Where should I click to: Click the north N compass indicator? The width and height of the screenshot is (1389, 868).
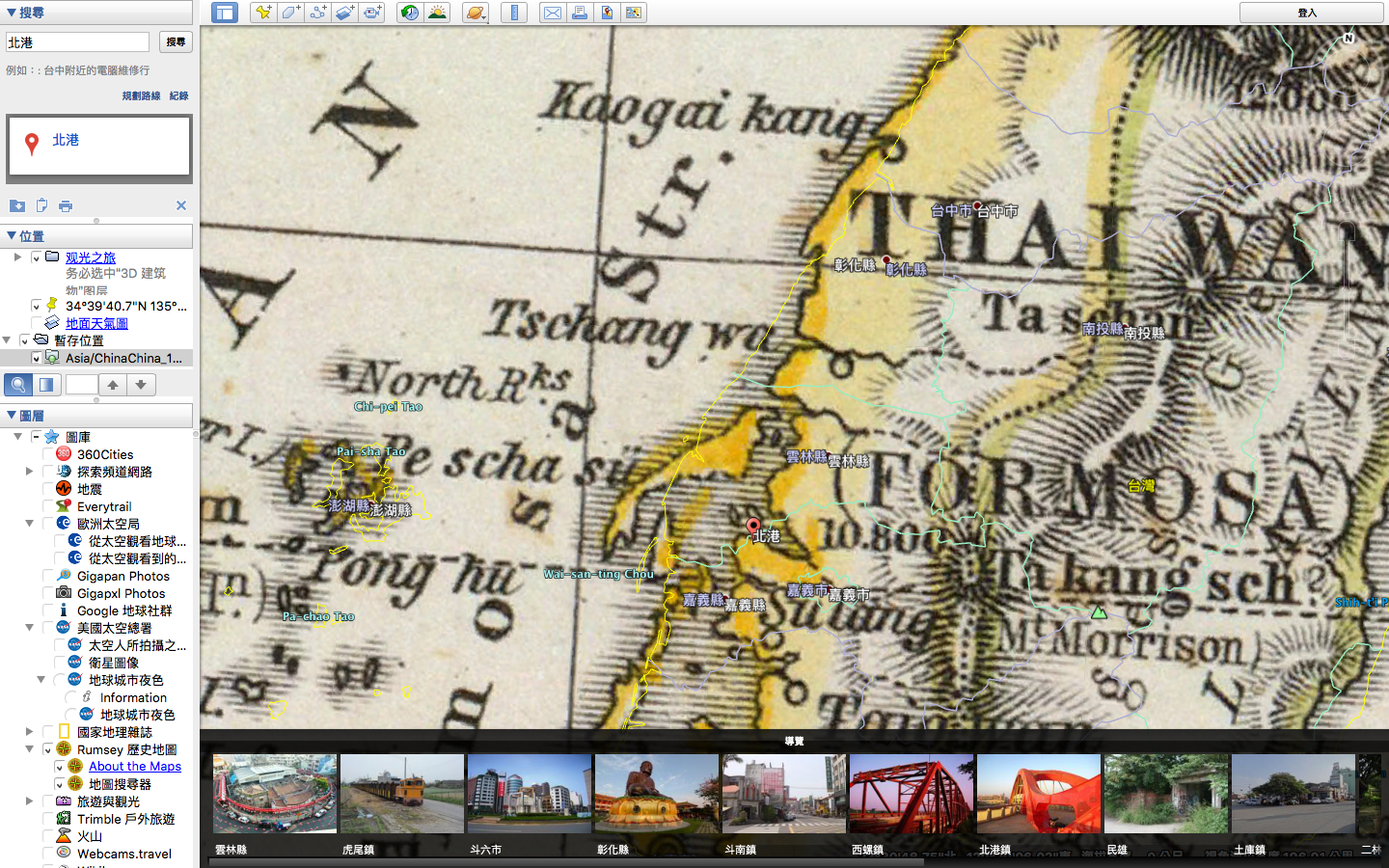pyautogui.click(x=1348, y=39)
